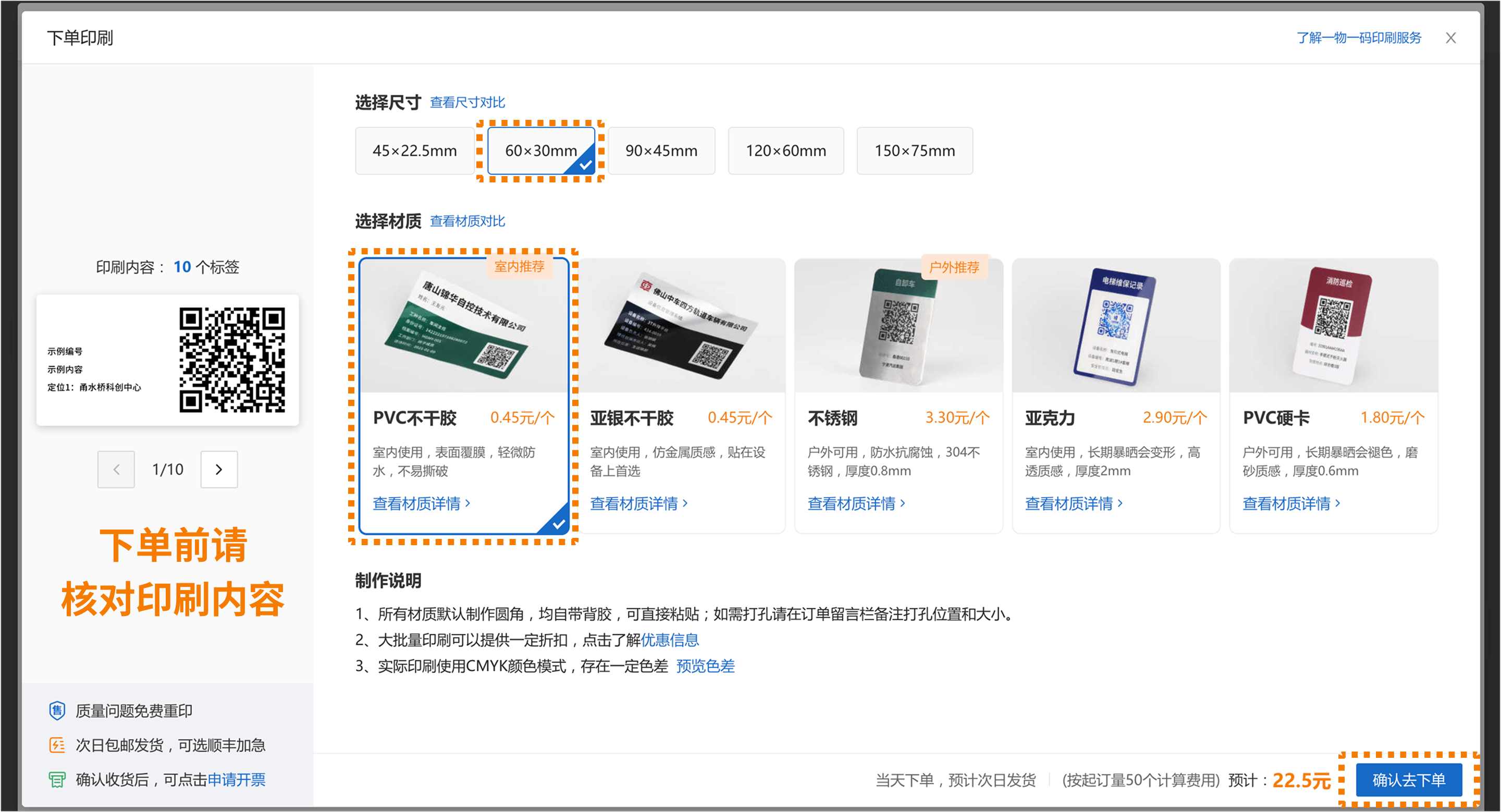The height and width of the screenshot is (812, 1501).
Task: Click the next page arrow in label preview
Action: tap(218, 469)
